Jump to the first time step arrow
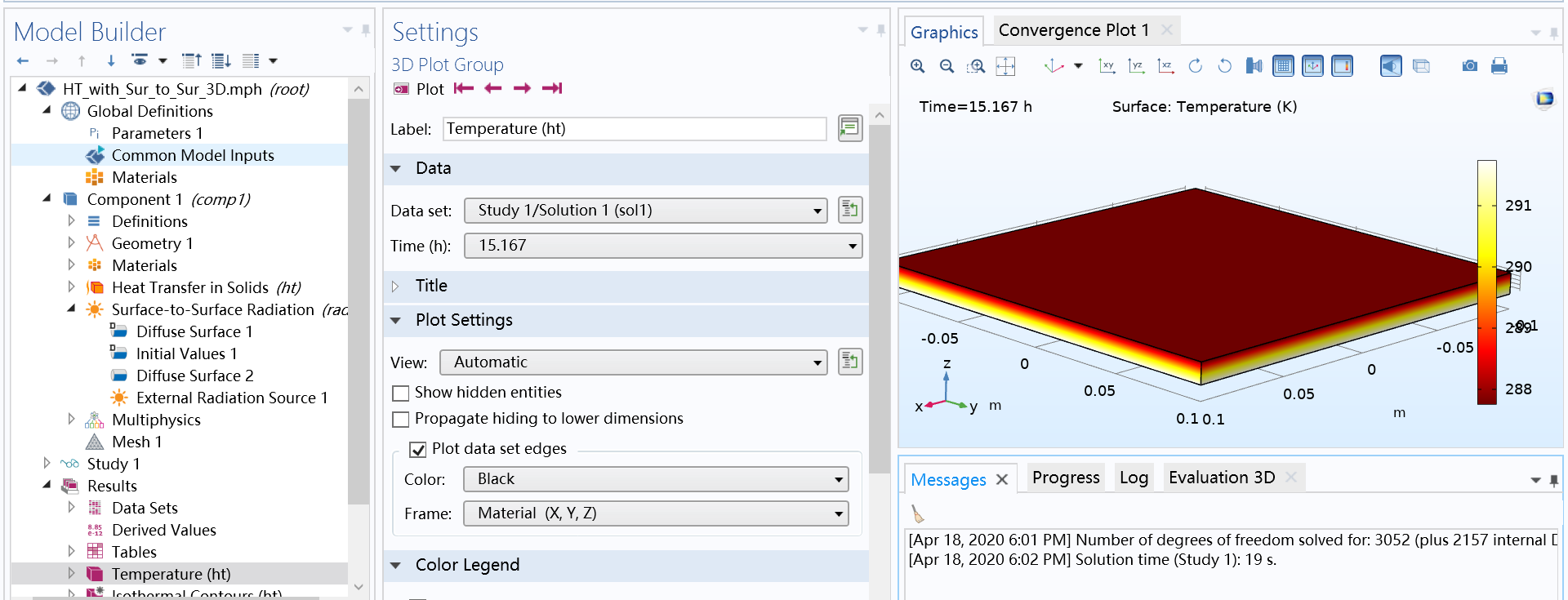This screenshot has width=1568, height=600. coord(464,88)
